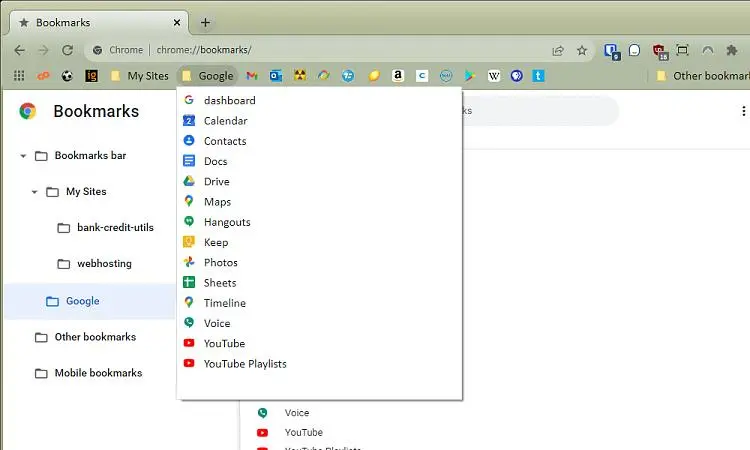Open new tab with plus button
The image size is (750, 450).
(x=205, y=22)
